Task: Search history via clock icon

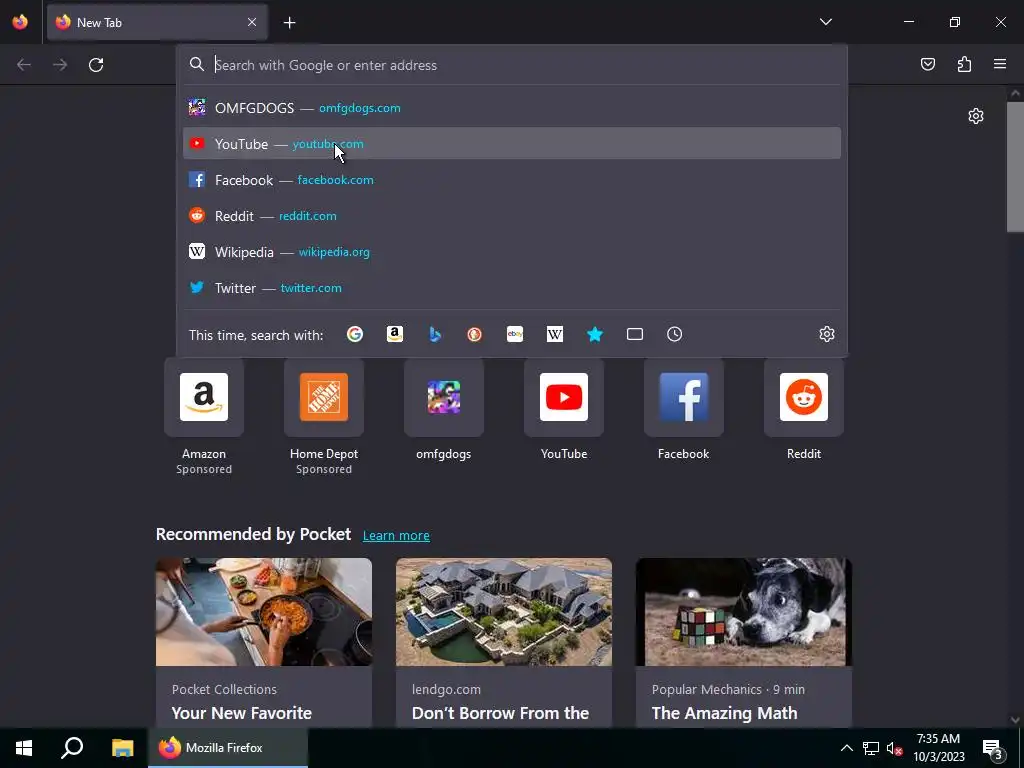Action: click(675, 334)
